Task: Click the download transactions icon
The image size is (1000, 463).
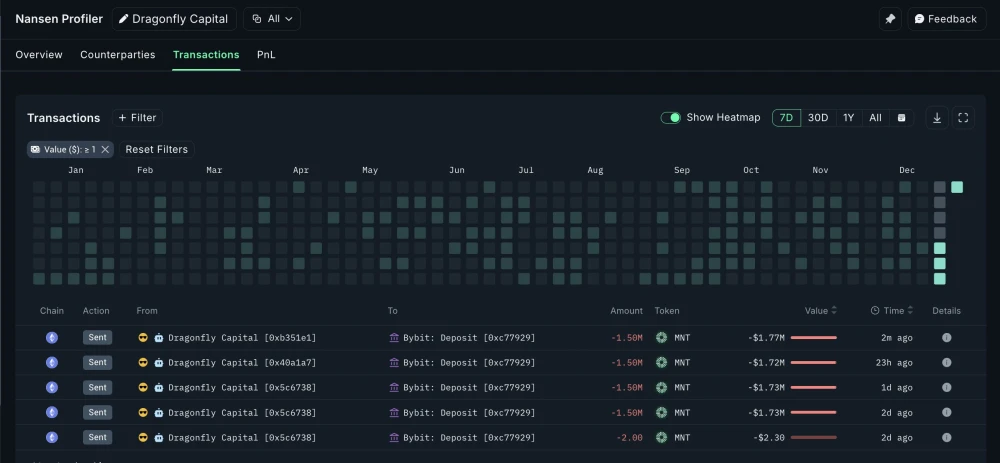Action: (937, 118)
